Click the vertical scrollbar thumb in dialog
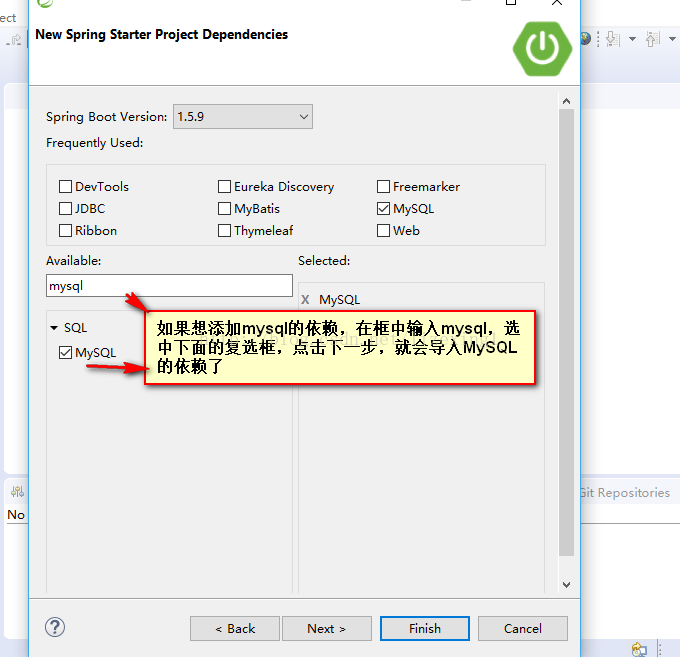Screen dimensions: 680x657 click(x=566, y=332)
